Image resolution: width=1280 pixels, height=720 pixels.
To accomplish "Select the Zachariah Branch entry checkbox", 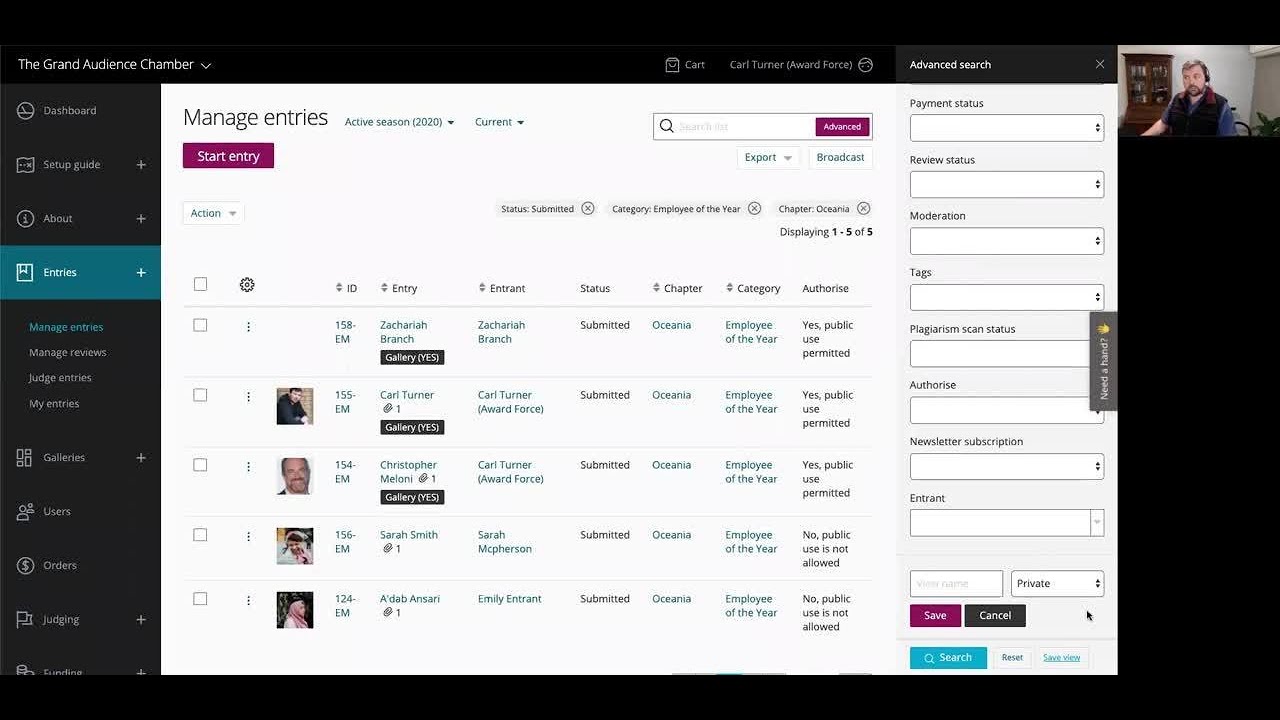I will (200, 325).
